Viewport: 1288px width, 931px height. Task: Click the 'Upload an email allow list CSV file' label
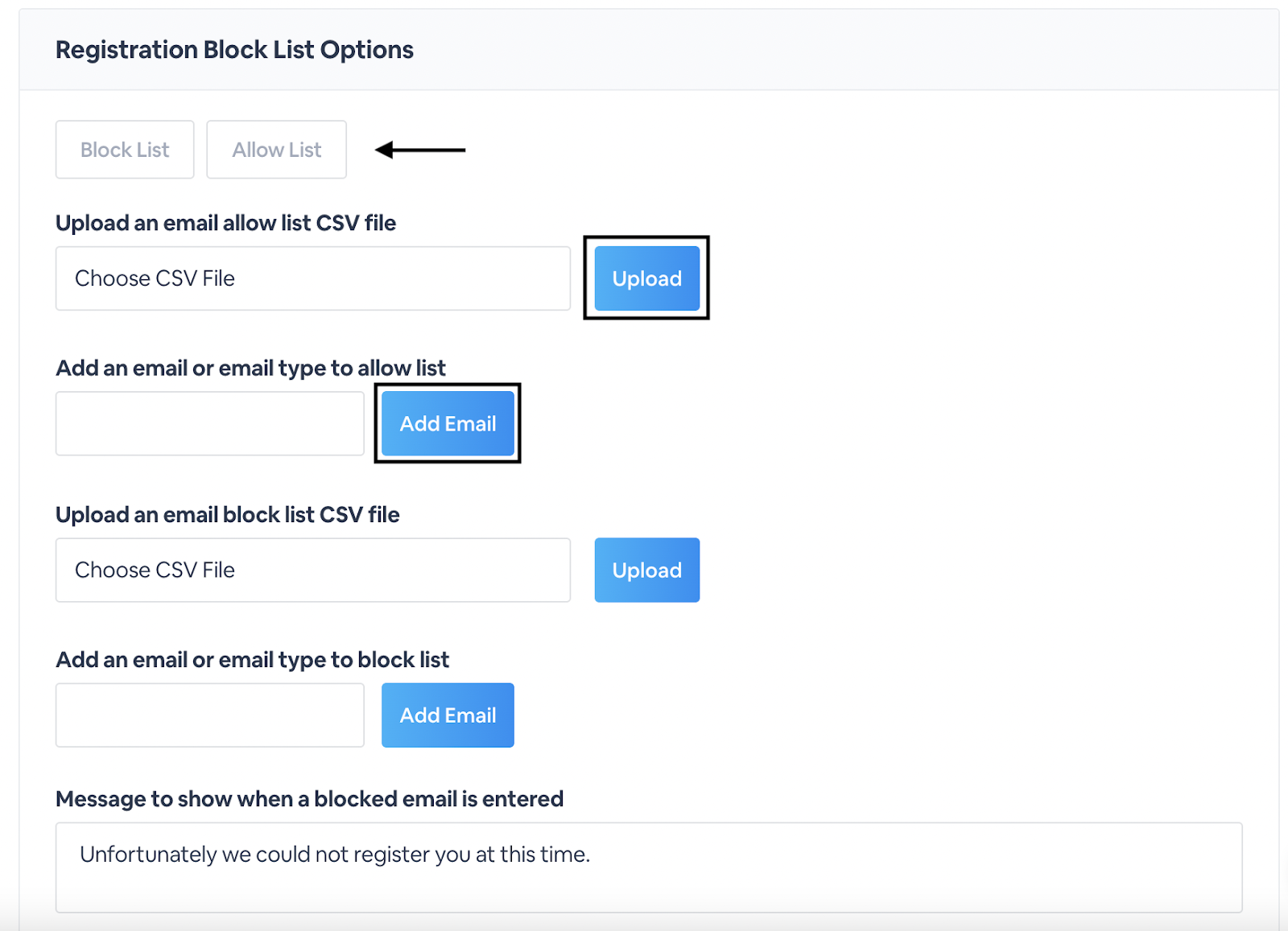tap(225, 223)
